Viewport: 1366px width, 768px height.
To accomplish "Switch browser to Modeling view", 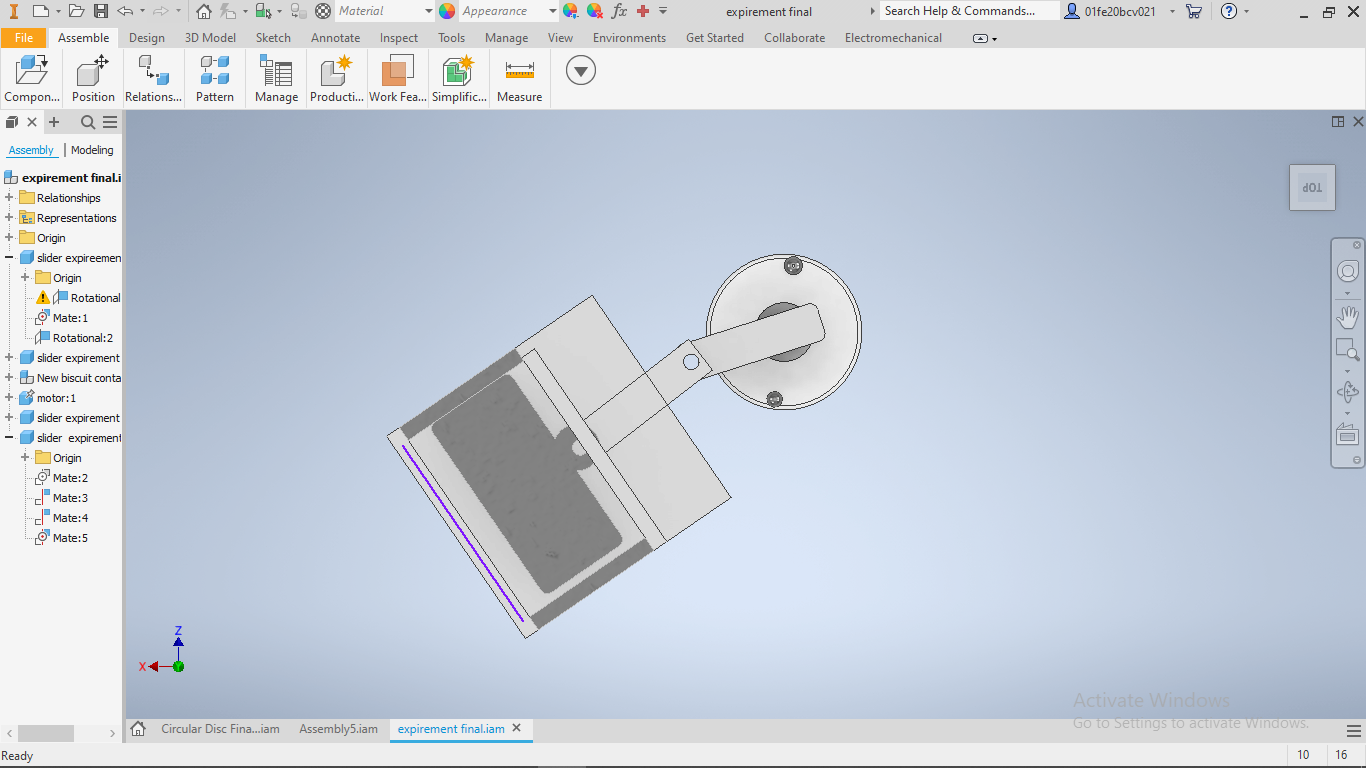I will point(92,150).
